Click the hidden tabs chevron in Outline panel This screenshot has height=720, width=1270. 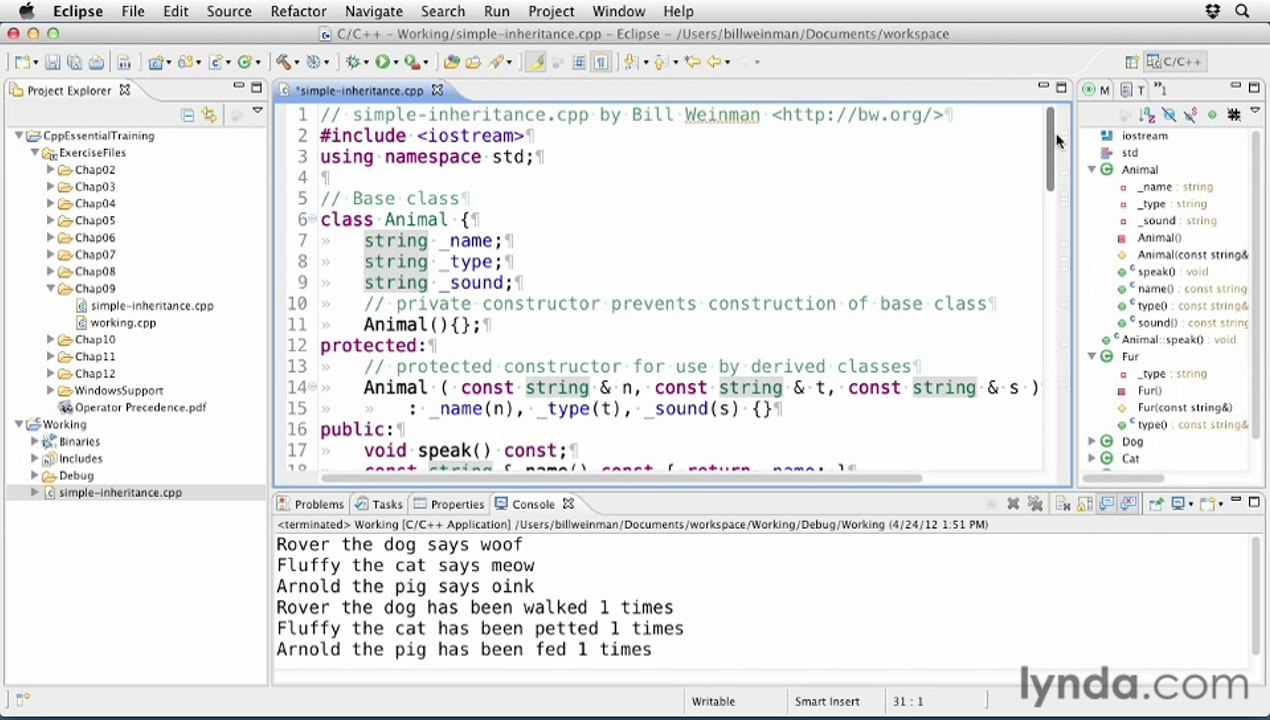(x=1160, y=90)
